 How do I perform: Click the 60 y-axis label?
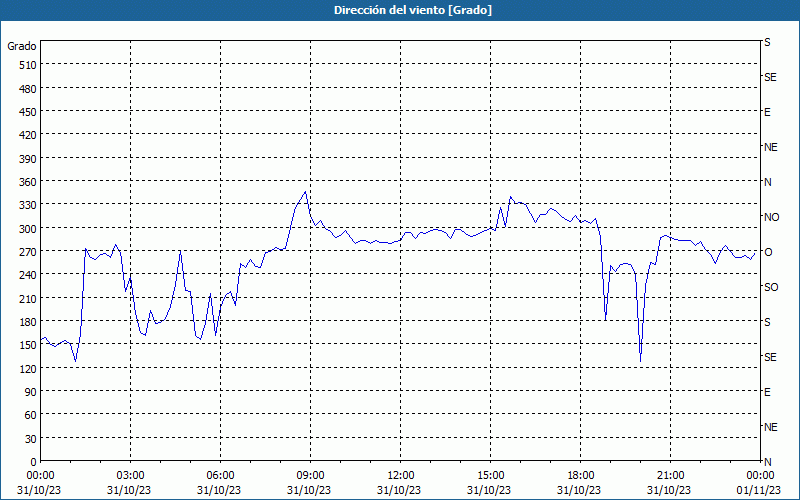click(x=31, y=415)
